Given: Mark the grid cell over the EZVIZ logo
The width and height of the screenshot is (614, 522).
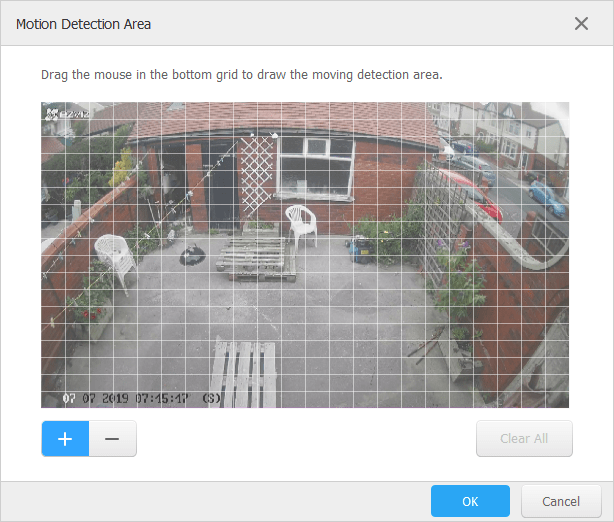Looking at the screenshot, I should pyautogui.click(x=78, y=111).
